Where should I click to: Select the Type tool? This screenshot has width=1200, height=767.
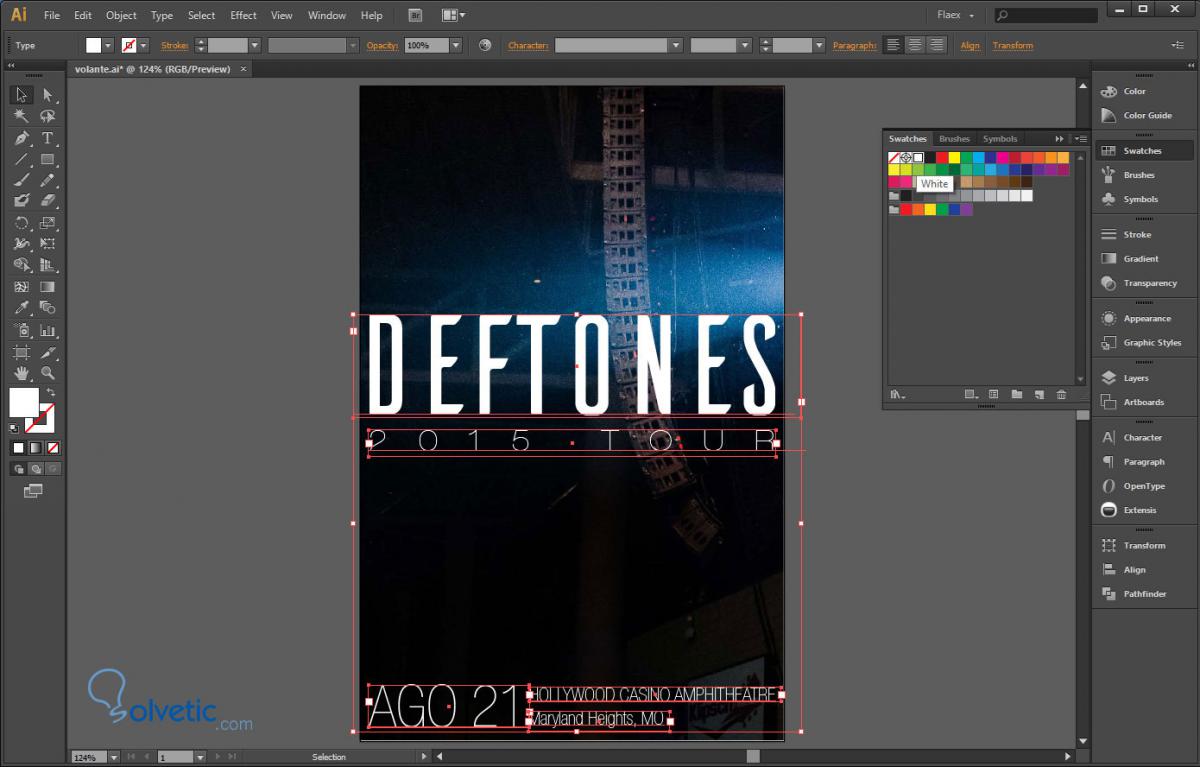pyautogui.click(x=47, y=138)
